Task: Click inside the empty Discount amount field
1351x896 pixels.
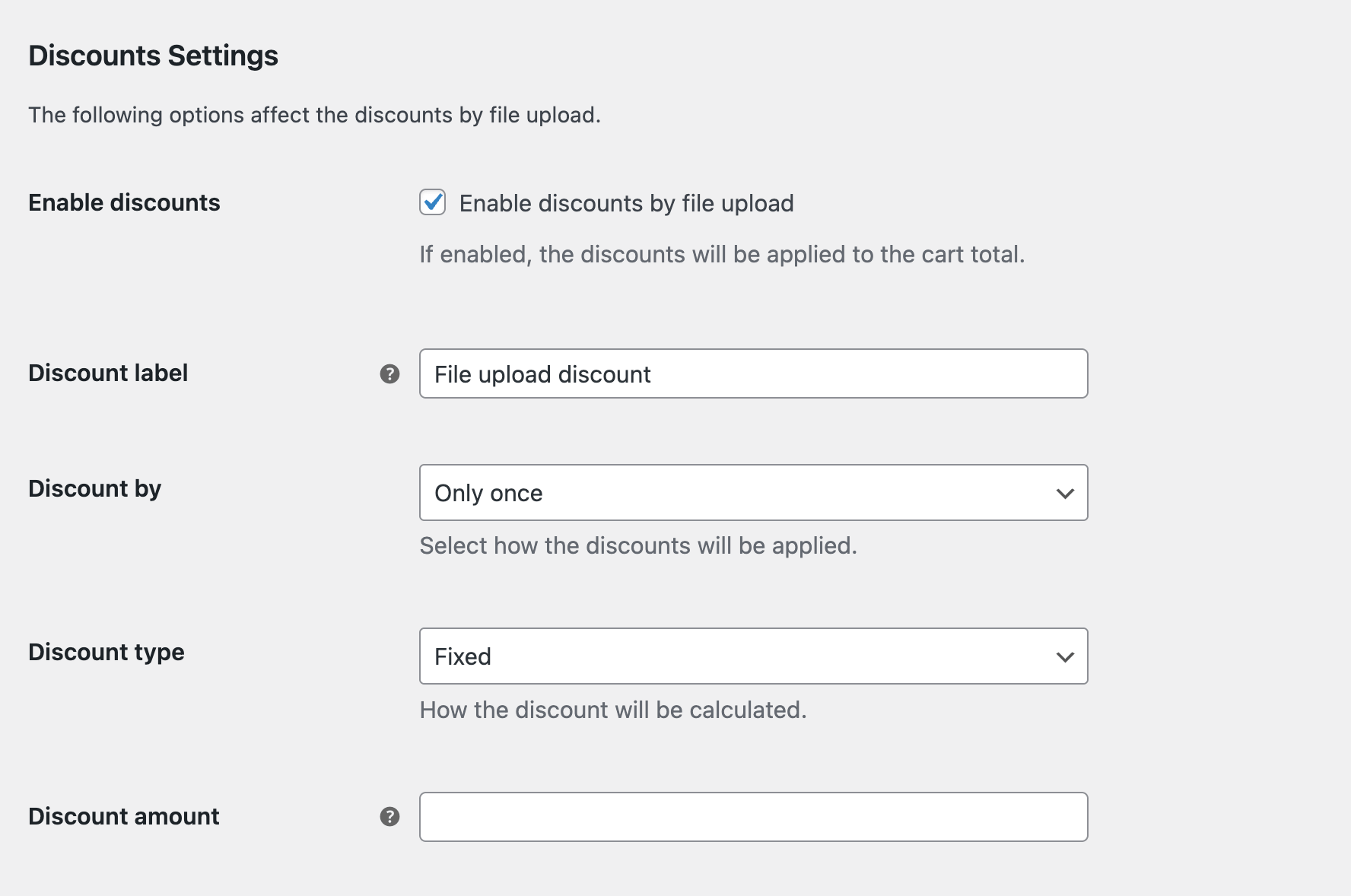Action: click(x=753, y=816)
